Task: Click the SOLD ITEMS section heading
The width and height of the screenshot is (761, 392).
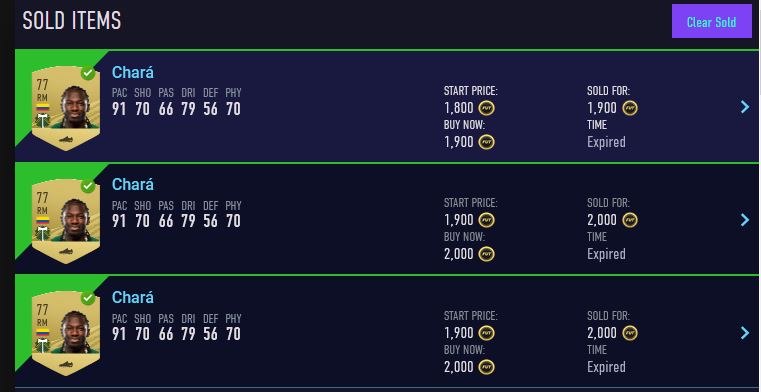Action: click(x=72, y=21)
